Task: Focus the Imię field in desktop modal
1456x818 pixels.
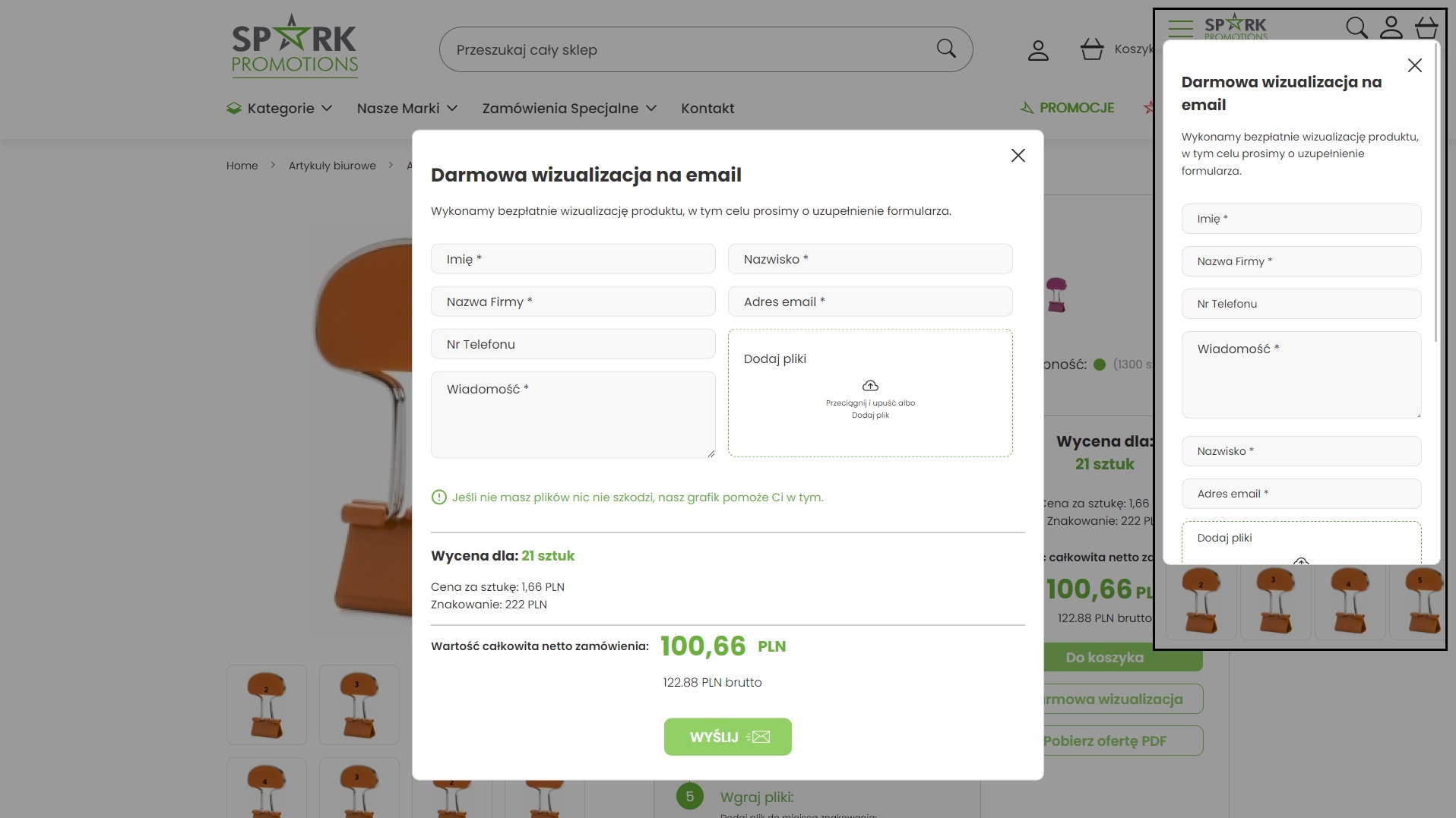Action: tap(573, 259)
